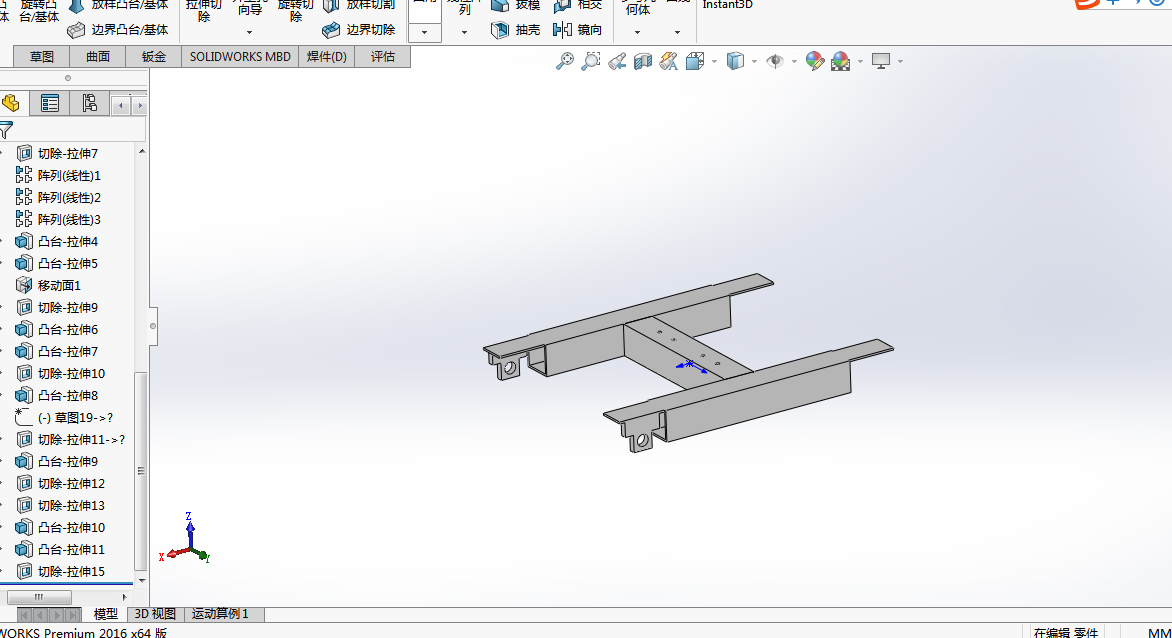The width and height of the screenshot is (1172, 638).
Task: Click the horizontal scrollbar right arrow
Action: [x=124, y=597]
